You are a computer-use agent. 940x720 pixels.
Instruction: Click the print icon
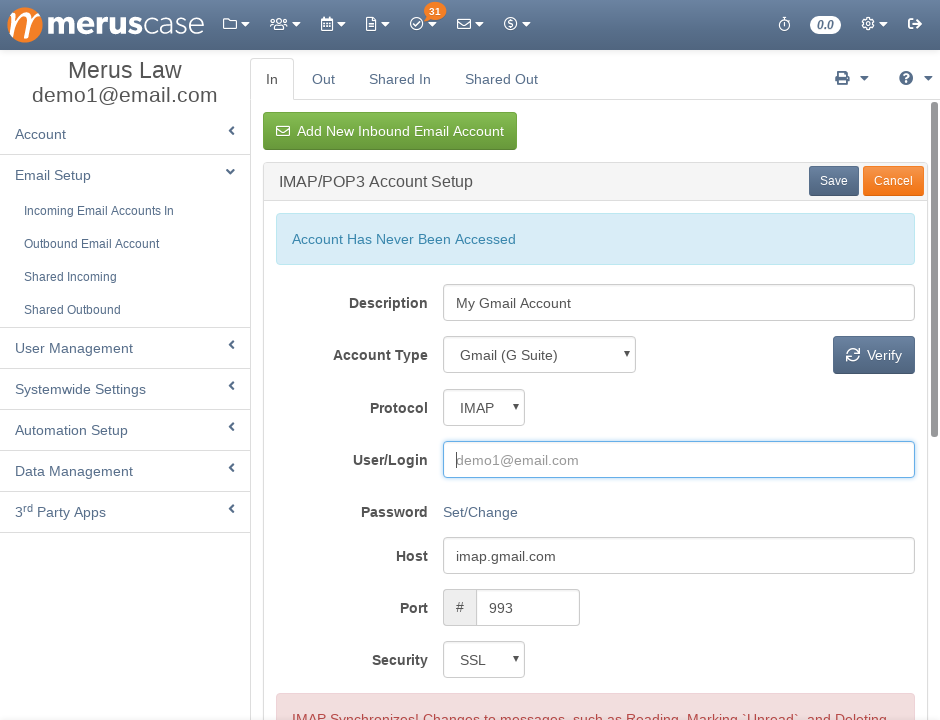click(x=842, y=78)
